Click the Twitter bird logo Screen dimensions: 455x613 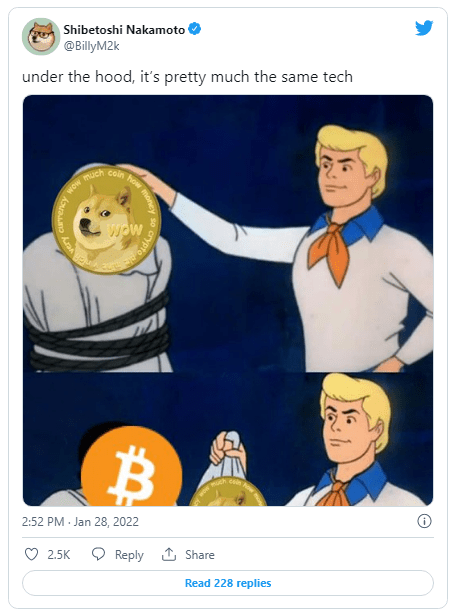click(x=424, y=27)
